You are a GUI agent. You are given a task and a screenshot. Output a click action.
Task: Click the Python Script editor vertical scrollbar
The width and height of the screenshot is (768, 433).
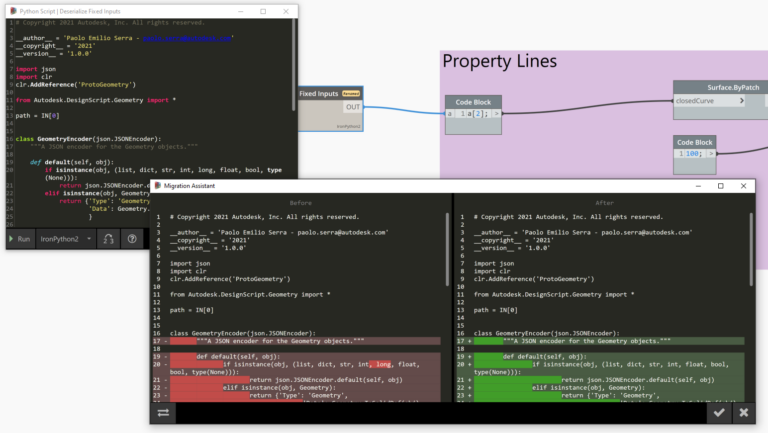(293, 64)
